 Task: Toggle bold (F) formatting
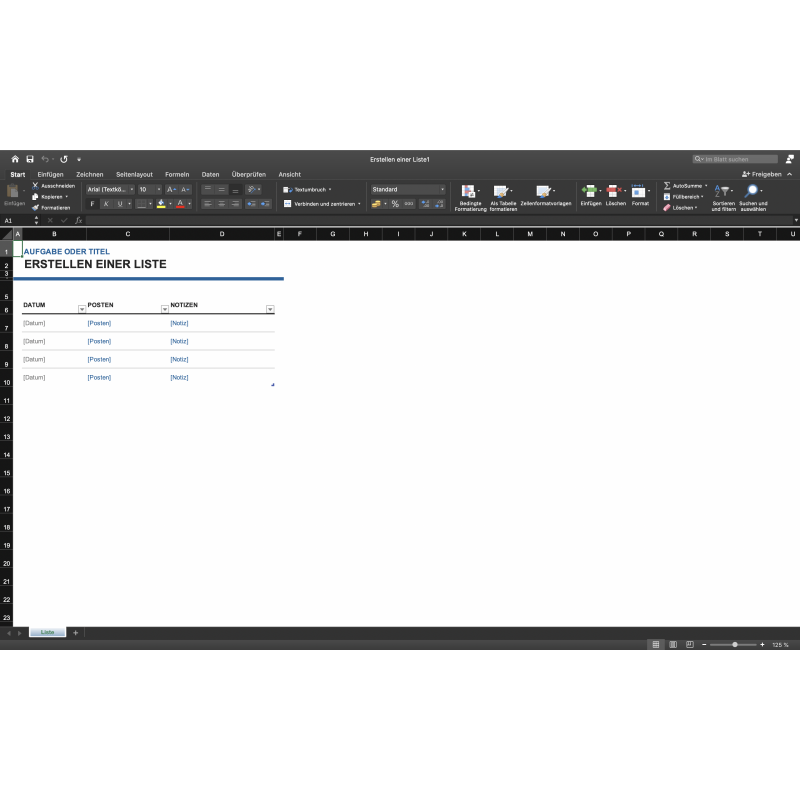pyautogui.click(x=93, y=204)
